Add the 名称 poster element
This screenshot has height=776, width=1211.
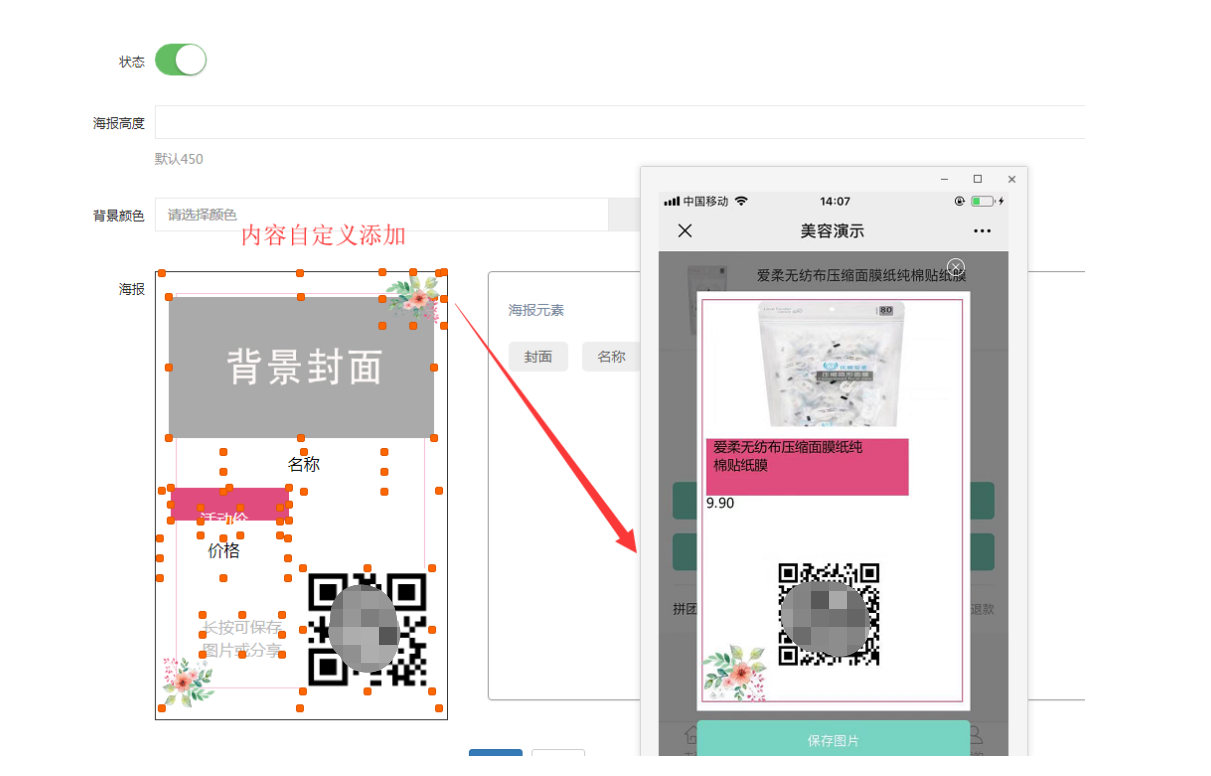tap(611, 356)
